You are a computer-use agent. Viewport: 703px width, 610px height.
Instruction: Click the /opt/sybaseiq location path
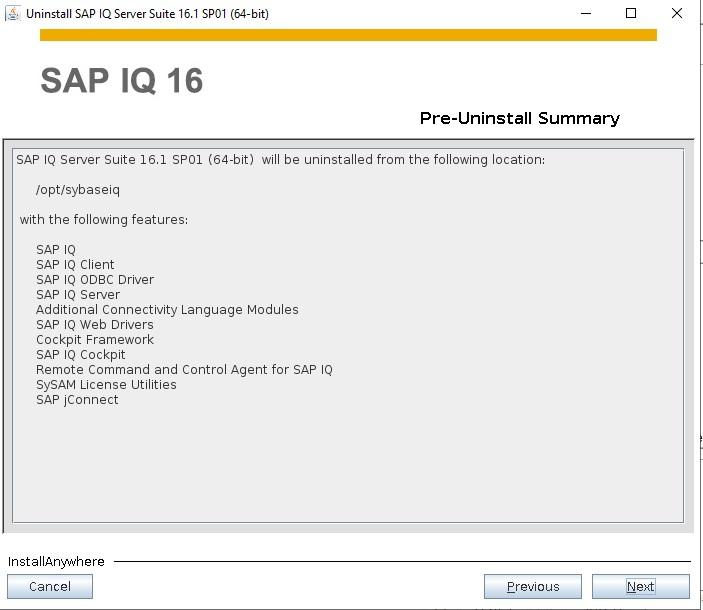pyautogui.click(x=78, y=190)
